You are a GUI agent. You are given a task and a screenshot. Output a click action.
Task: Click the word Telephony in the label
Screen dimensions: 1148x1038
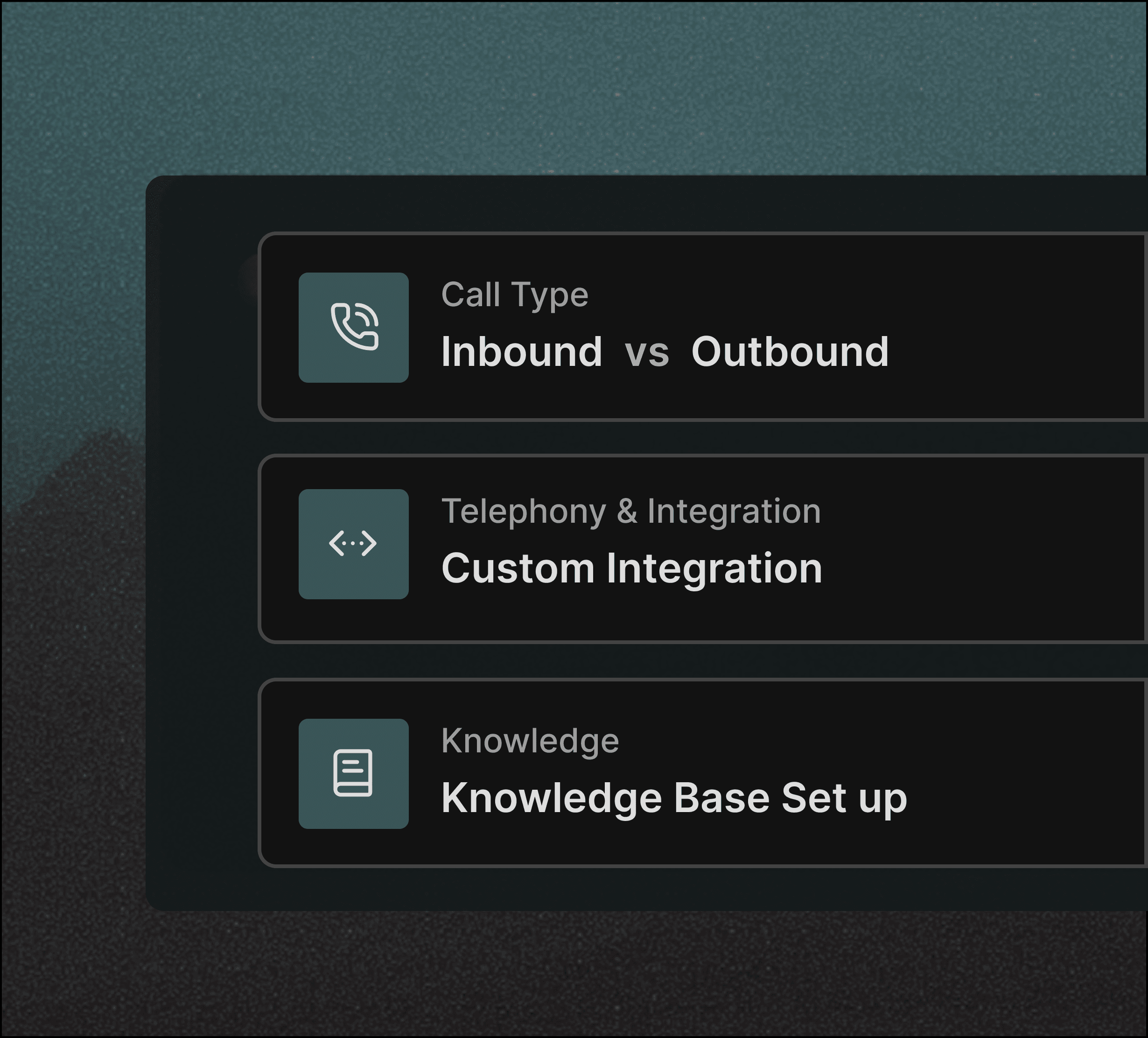point(523,512)
